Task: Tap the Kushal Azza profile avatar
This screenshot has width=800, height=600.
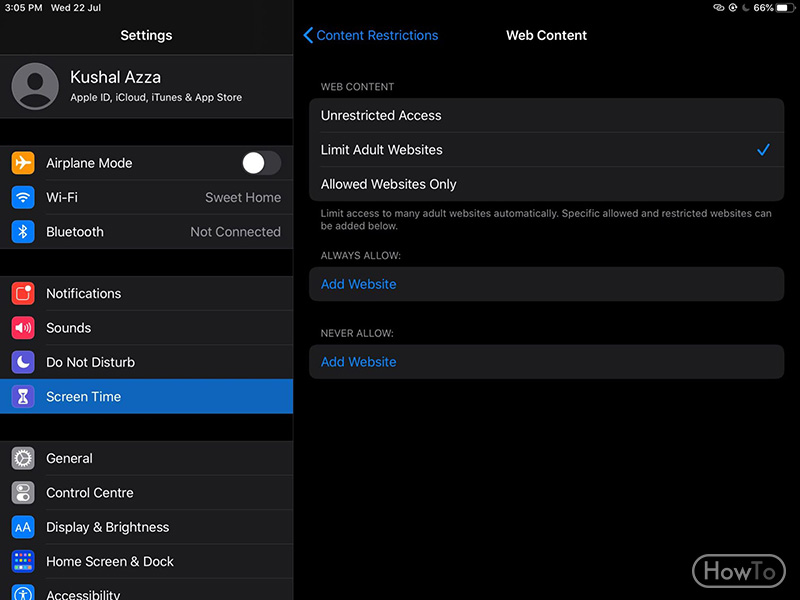Action: tap(35, 86)
